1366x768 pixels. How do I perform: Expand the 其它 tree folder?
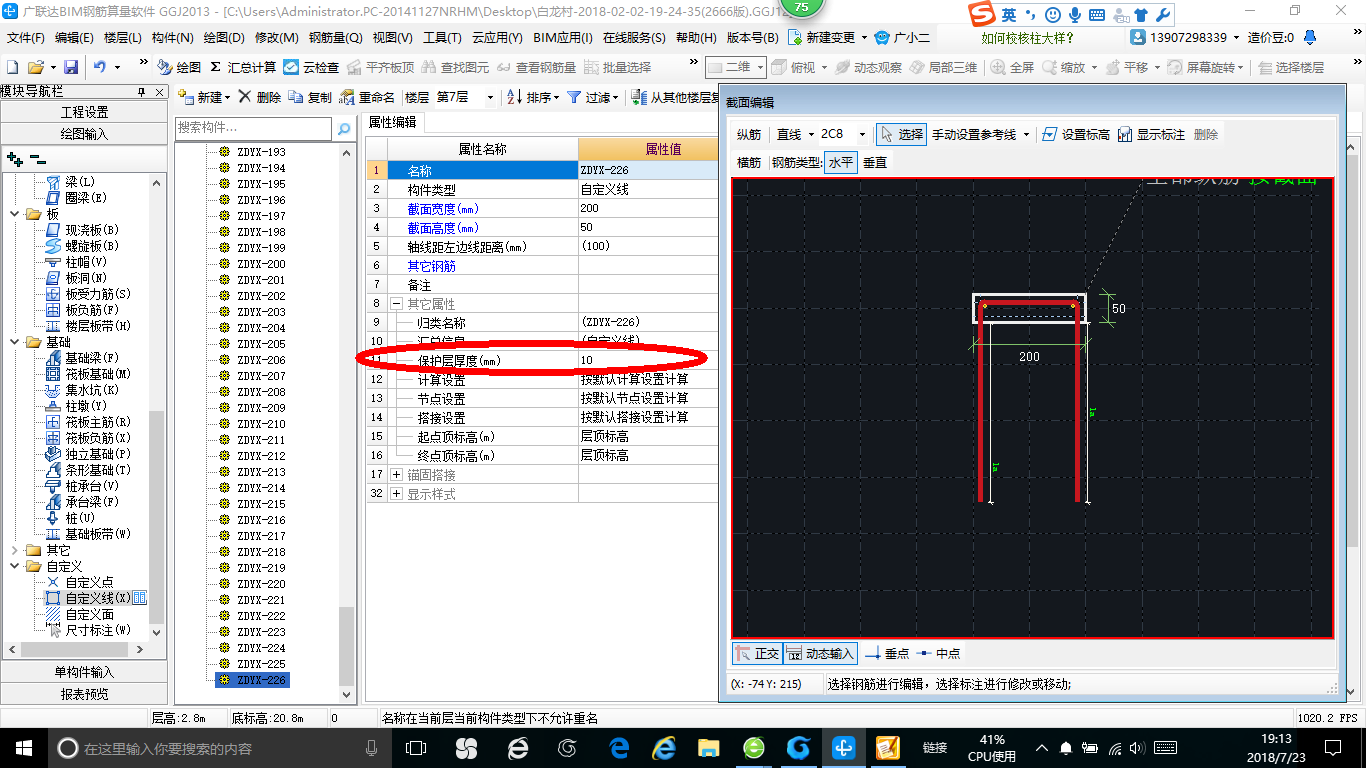tap(14, 550)
